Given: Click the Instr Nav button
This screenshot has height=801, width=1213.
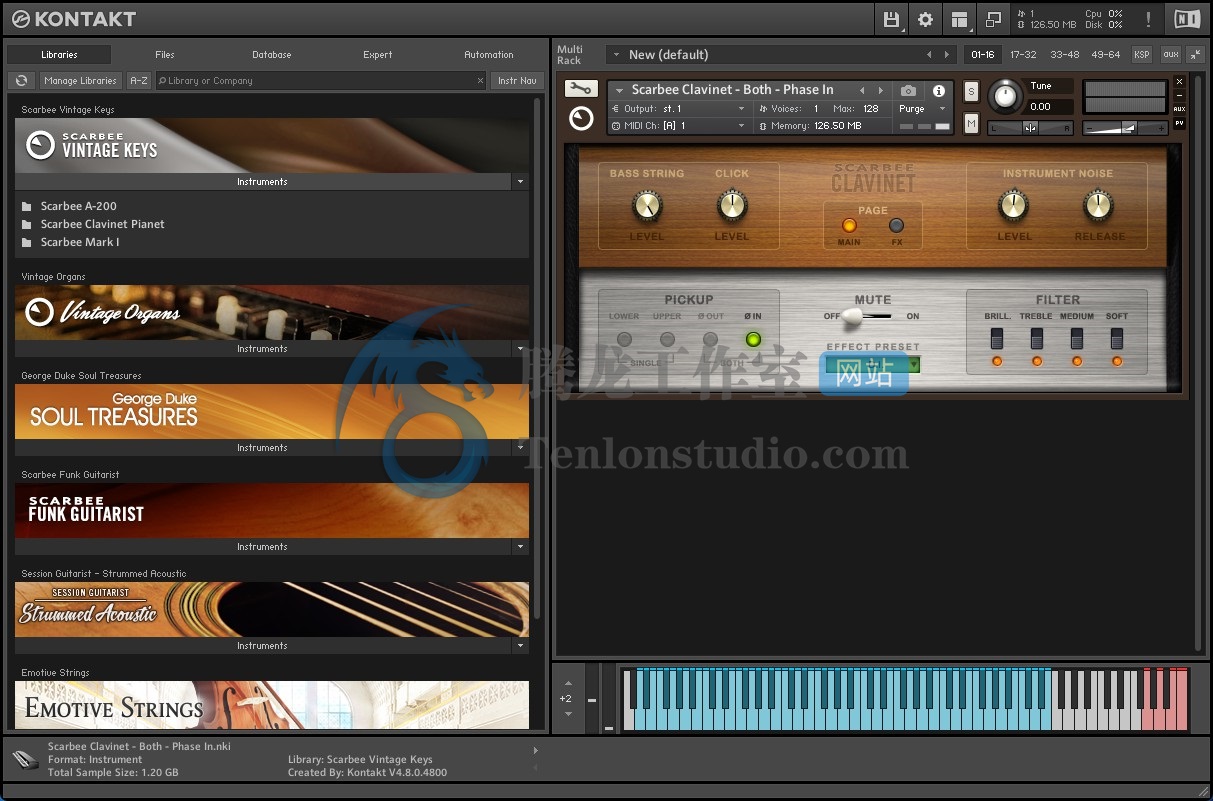Looking at the screenshot, I should [x=517, y=81].
